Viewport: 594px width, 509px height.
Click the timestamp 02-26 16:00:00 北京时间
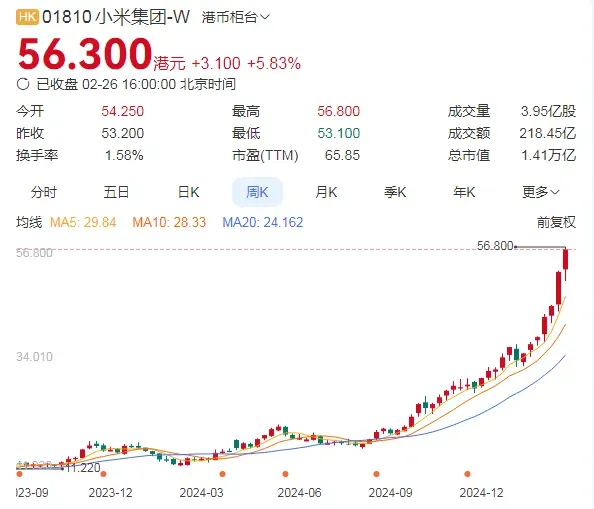point(159,84)
